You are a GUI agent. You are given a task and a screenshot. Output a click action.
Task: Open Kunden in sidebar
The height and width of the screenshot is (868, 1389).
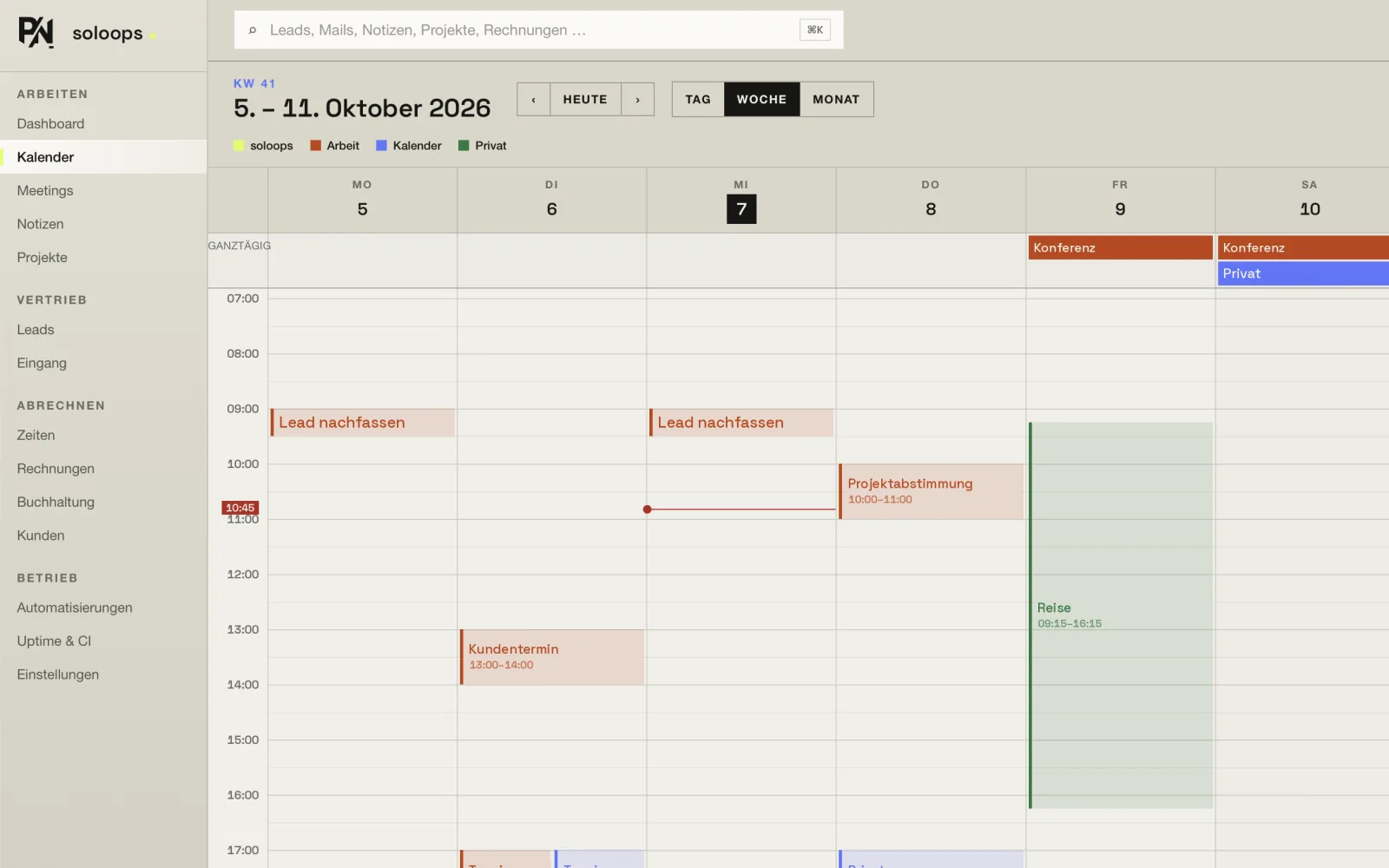click(103, 536)
